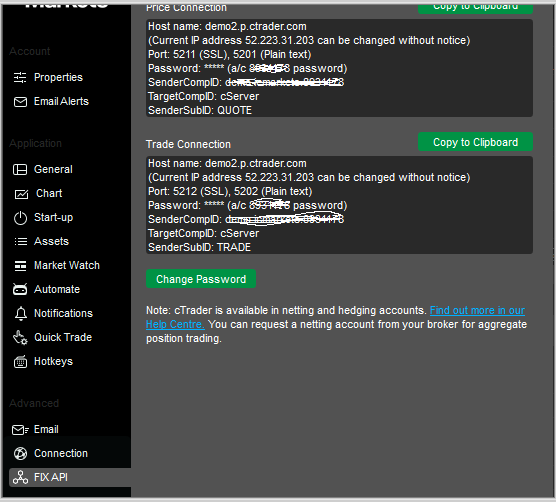Click the Chart graph icon
Viewport: 556px width, 502px height.
[x=21, y=194]
